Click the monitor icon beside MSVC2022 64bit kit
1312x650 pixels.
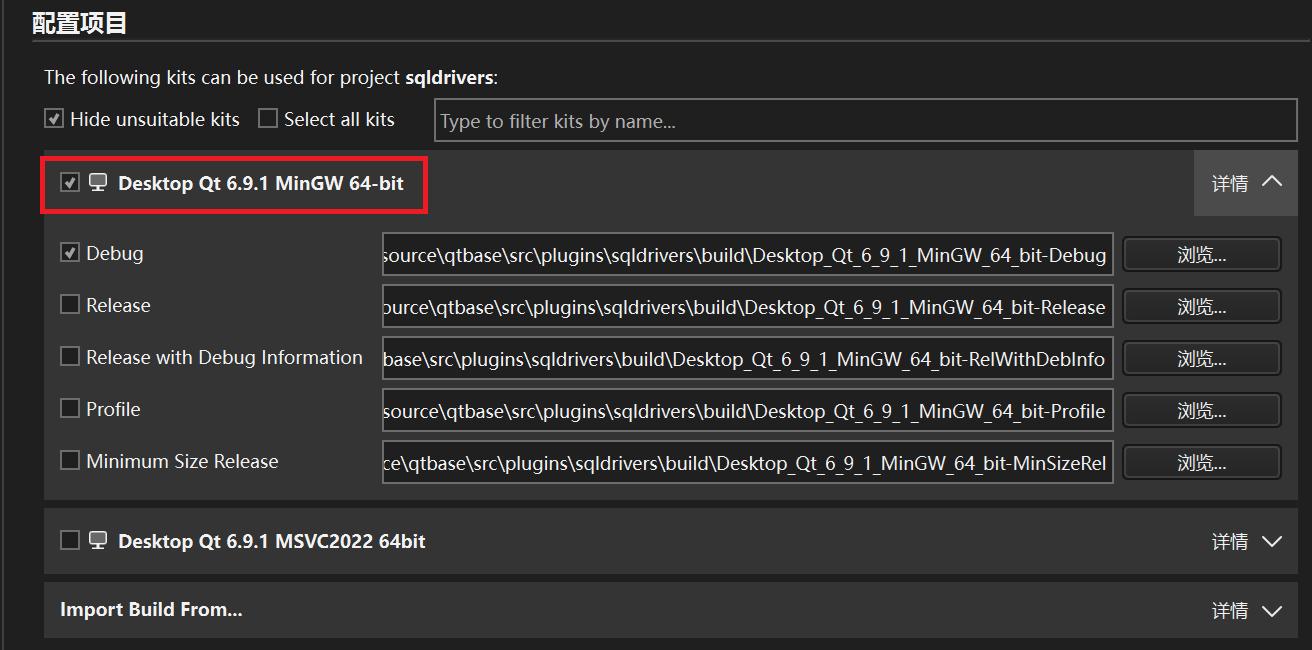98,540
